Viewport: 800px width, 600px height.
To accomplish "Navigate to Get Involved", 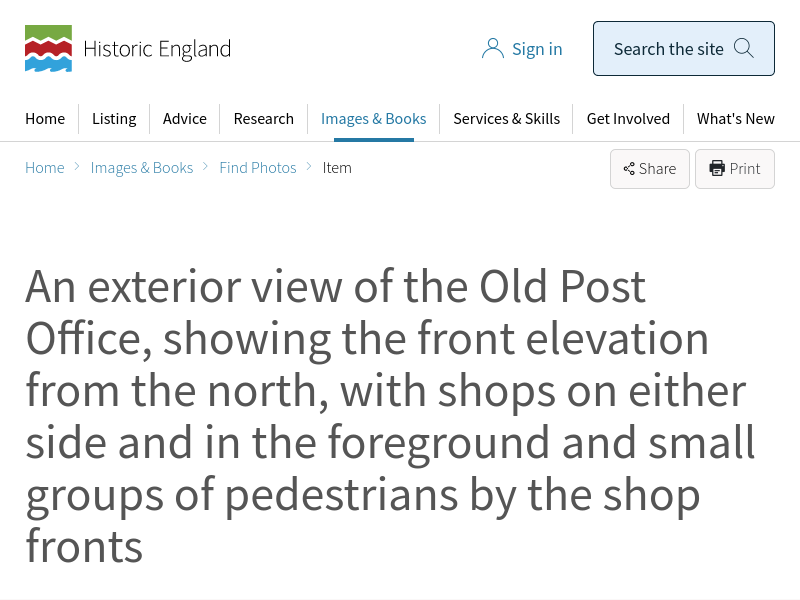I will pyautogui.click(x=628, y=118).
